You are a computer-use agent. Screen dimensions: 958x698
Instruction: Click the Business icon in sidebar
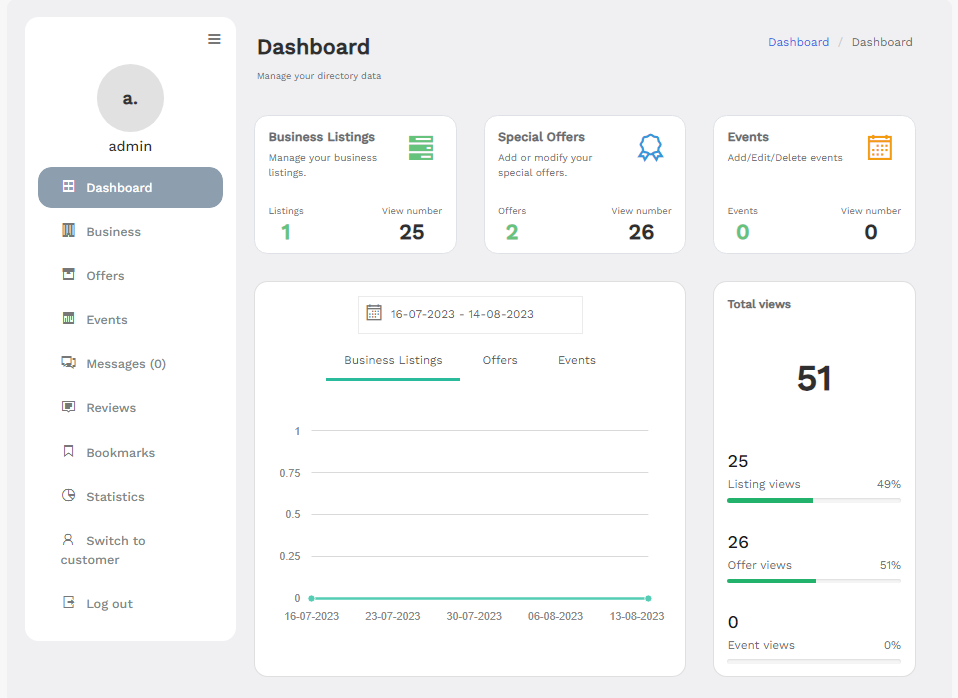coord(68,230)
